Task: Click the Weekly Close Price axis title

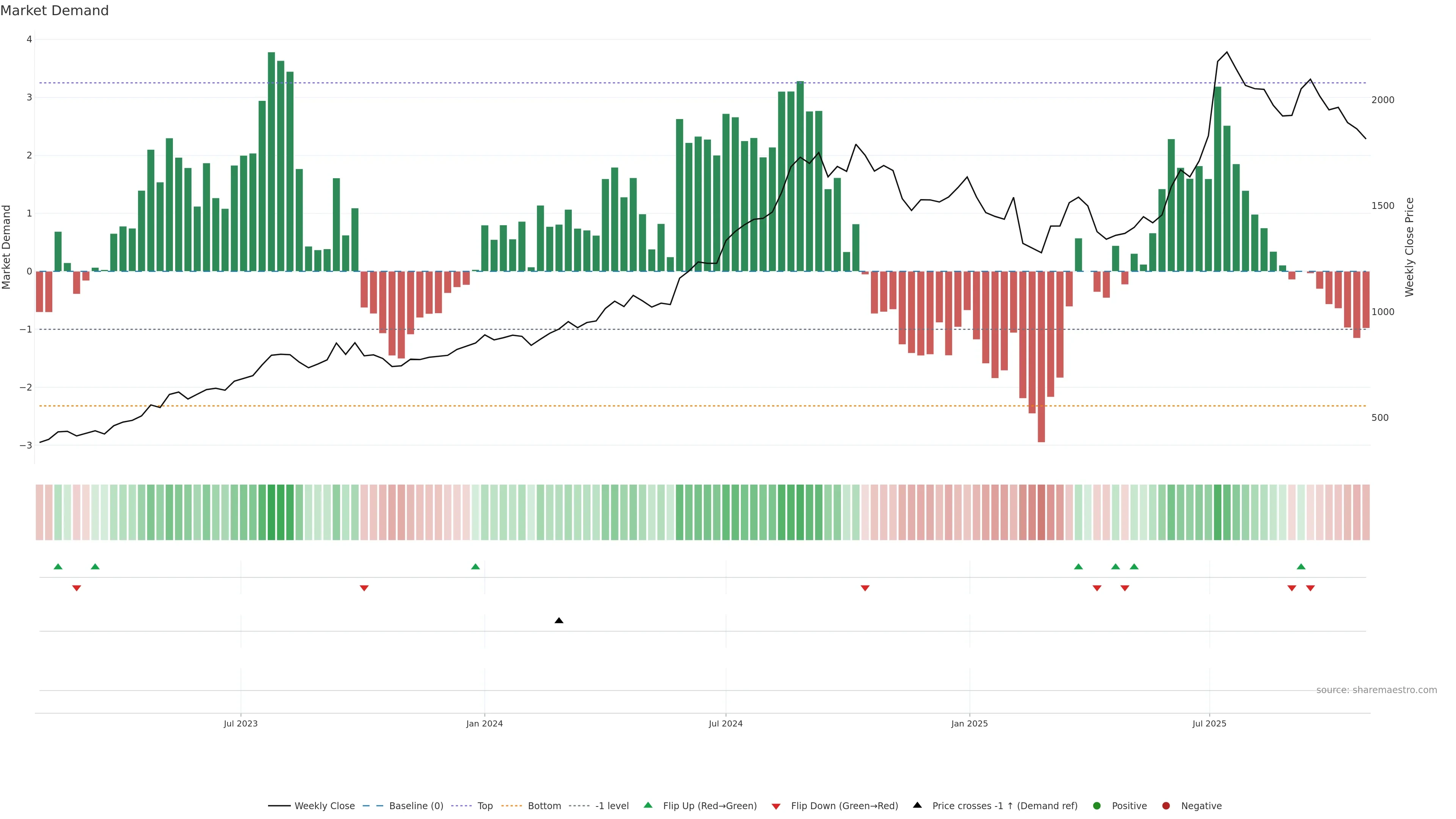Action: pyautogui.click(x=1410, y=247)
